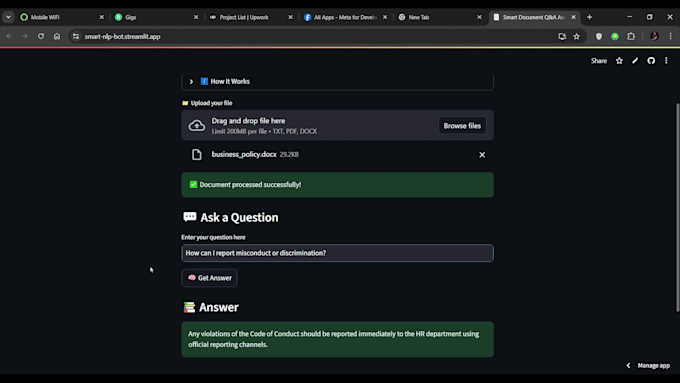Close the Project List Upwork tab
The height and width of the screenshot is (383, 680).
pyautogui.click(x=291, y=17)
